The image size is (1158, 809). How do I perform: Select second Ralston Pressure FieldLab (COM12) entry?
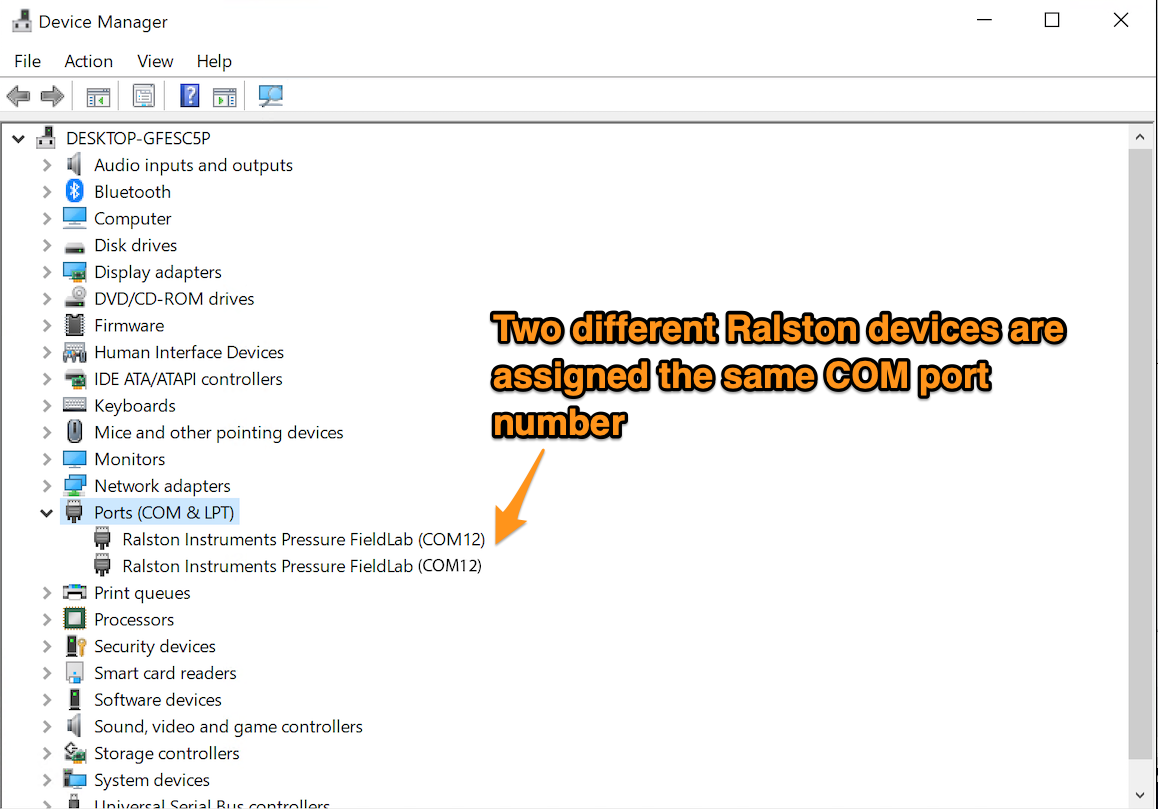pos(302,567)
